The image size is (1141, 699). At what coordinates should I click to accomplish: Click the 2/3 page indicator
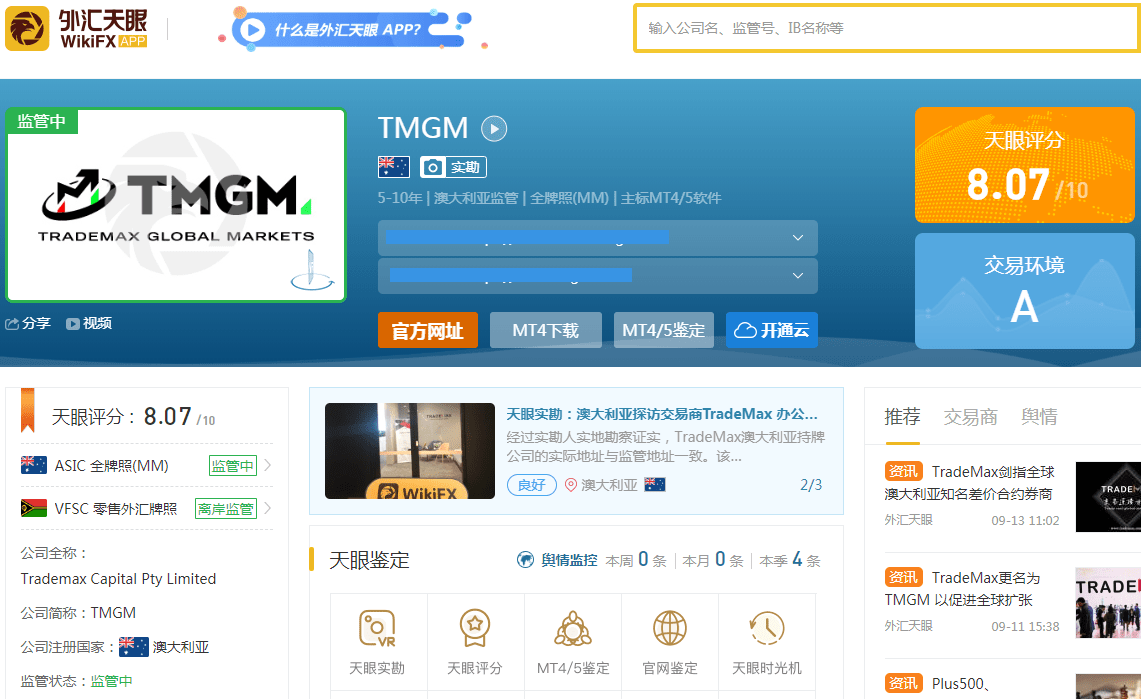[x=811, y=485]
